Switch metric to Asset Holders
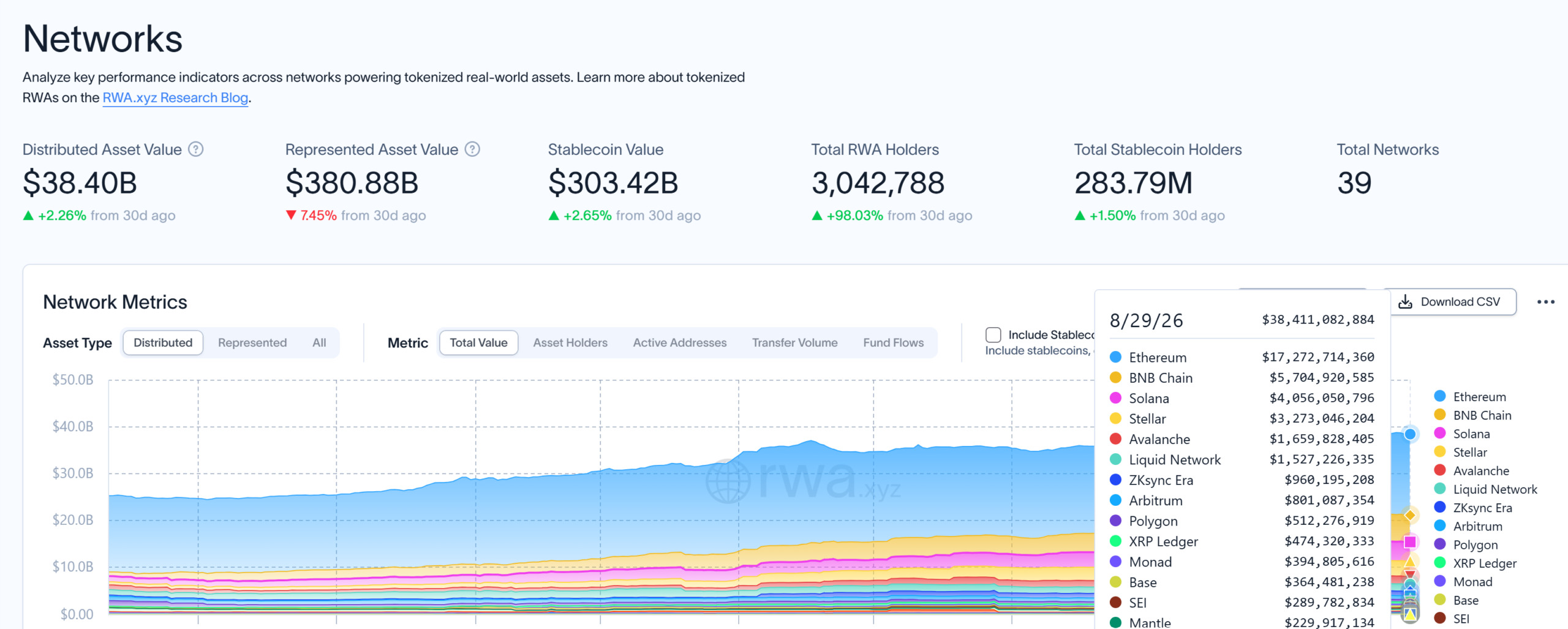Image resolution: width=1568 pixels, height=629 pixels. (570, 343)
